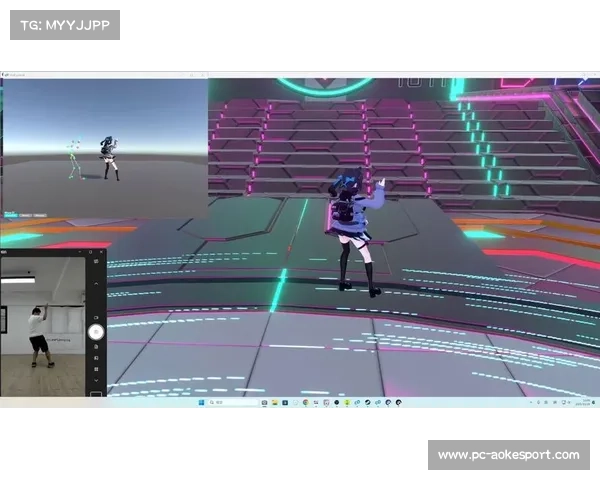Toggle the highlighted first button in preview window
Image resolution: width=600 pixels, height=480 pixels.
pos(10,214)
